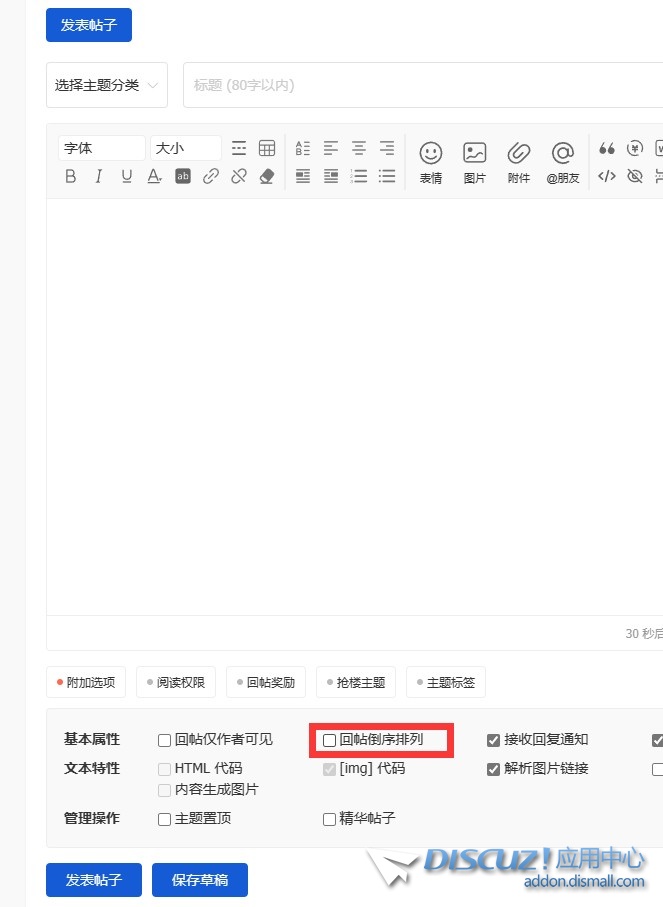This screenshot has width=663, height=907.
Task: Click the 文本特性 label
Action: (92, 768)
